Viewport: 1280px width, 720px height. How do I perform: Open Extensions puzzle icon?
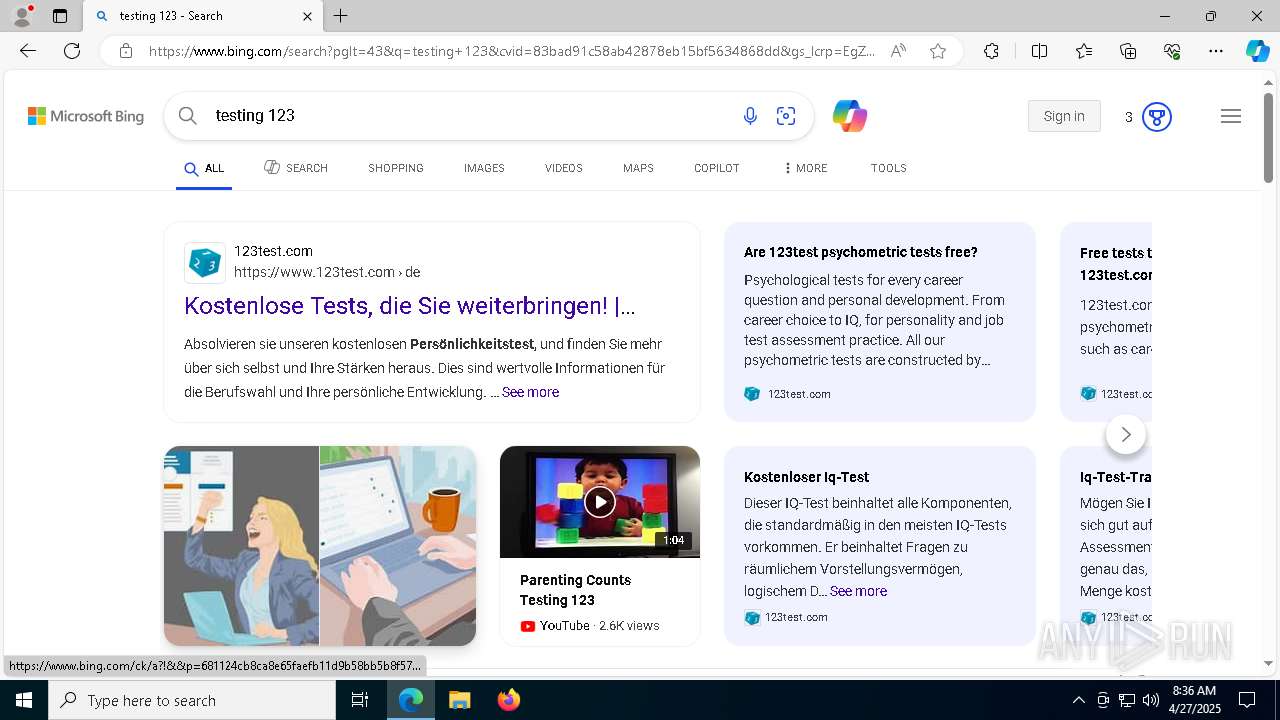click(991, 51)
